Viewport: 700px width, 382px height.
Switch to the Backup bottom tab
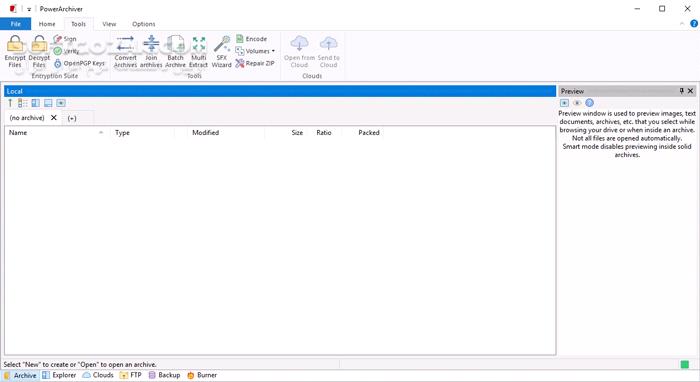(x=164, y=375)
